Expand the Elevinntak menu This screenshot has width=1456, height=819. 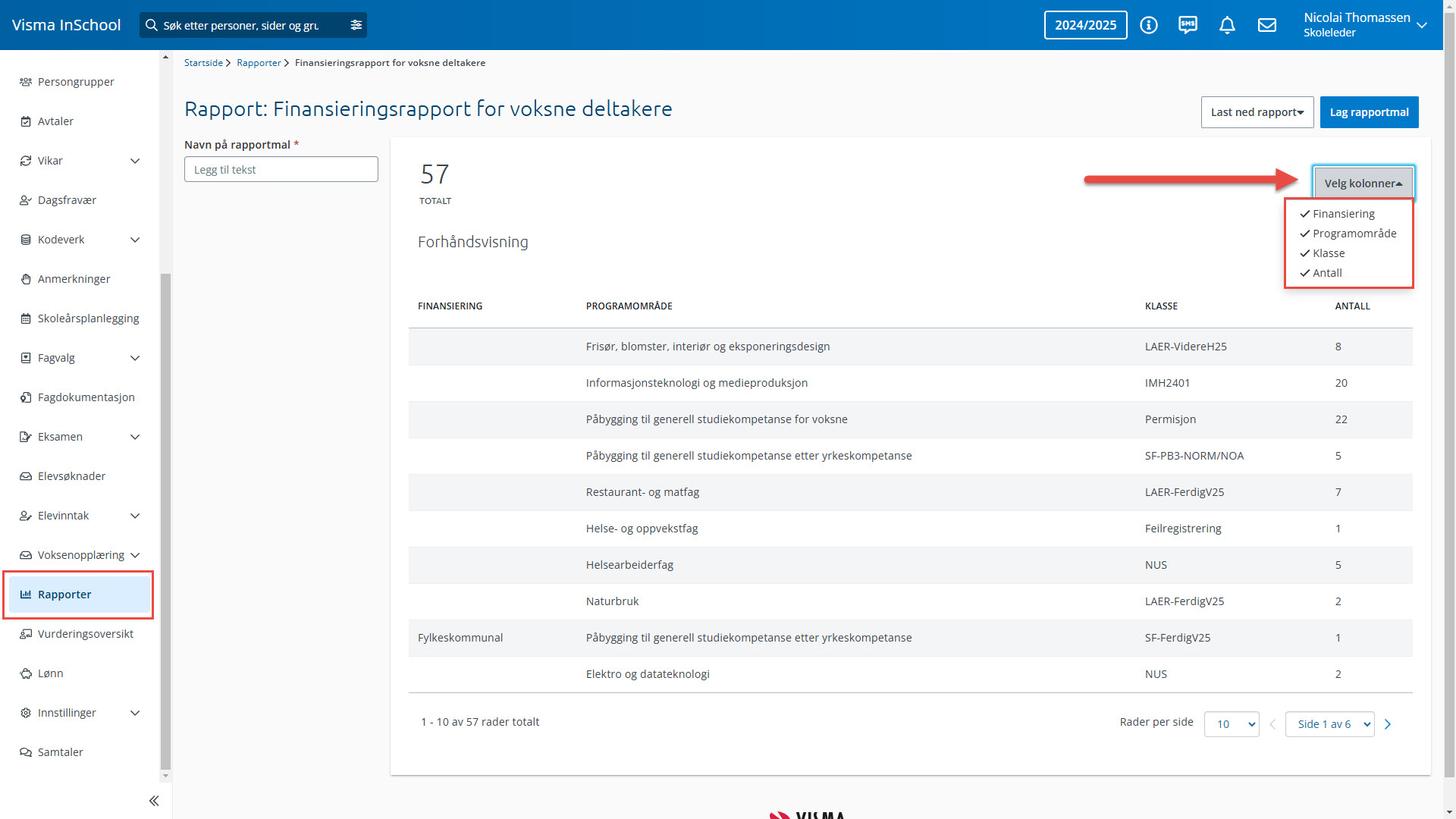(135, 516)
